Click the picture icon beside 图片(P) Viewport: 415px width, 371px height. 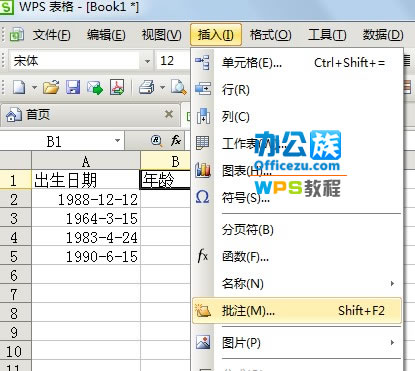point(203,342)
